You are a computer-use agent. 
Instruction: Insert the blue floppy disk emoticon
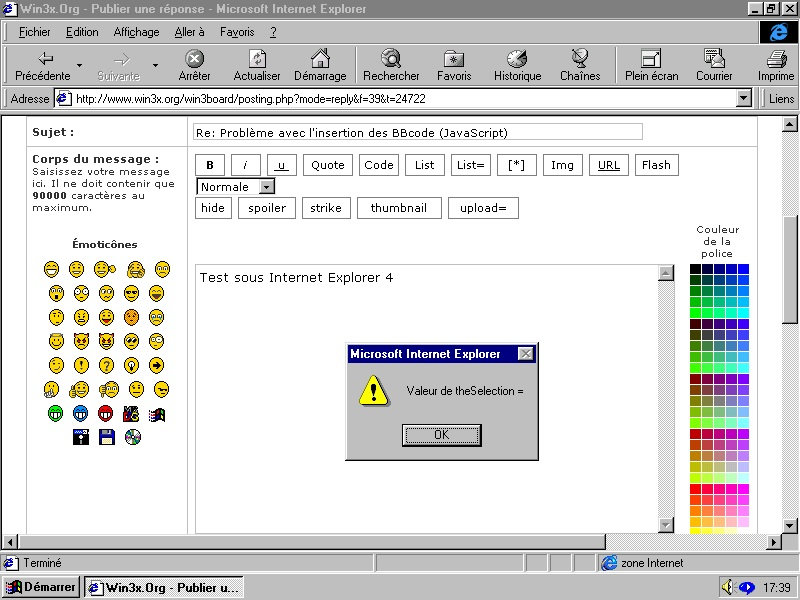[107, 437]
